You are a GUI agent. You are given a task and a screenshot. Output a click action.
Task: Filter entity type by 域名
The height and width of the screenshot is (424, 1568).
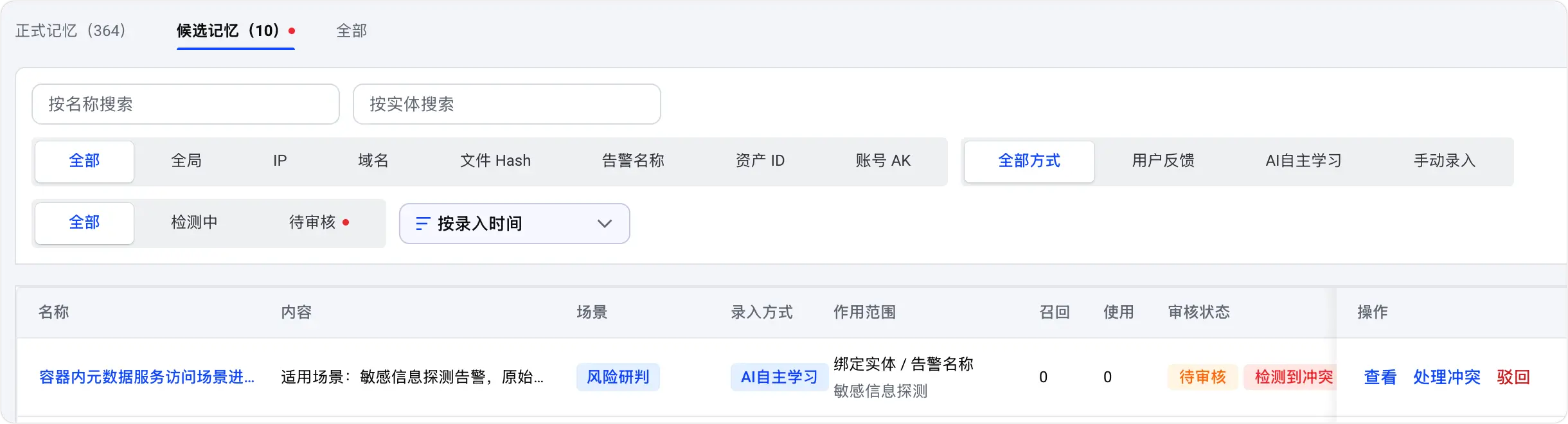(373, 161)
